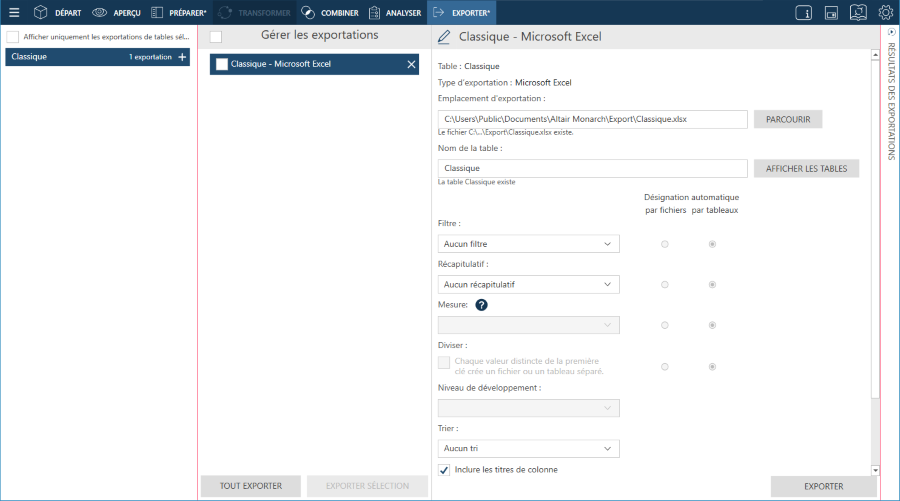Click the information icon in the top bar
Screen dimensions: 900x501
[804, 13]
